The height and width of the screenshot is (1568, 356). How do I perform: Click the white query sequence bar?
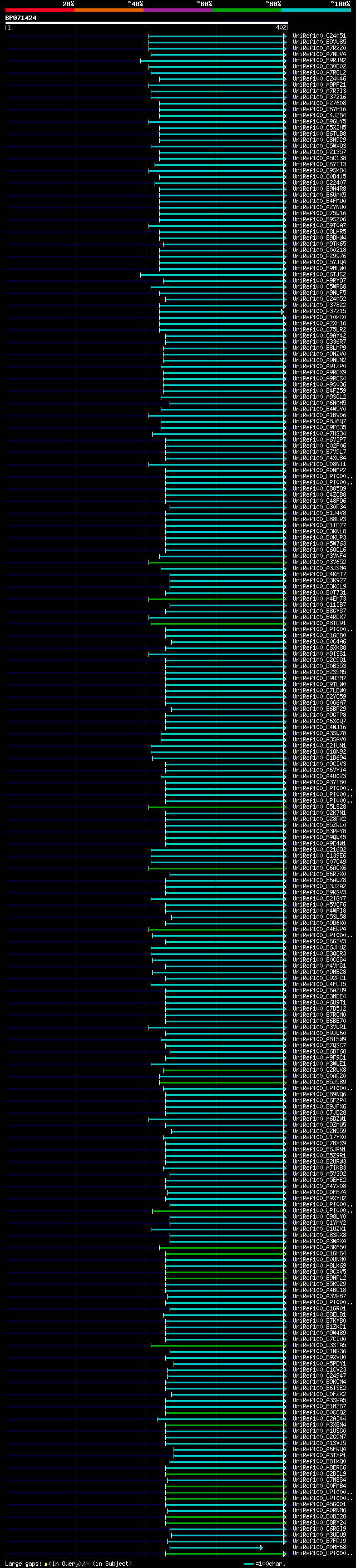(x=146, y=22)
